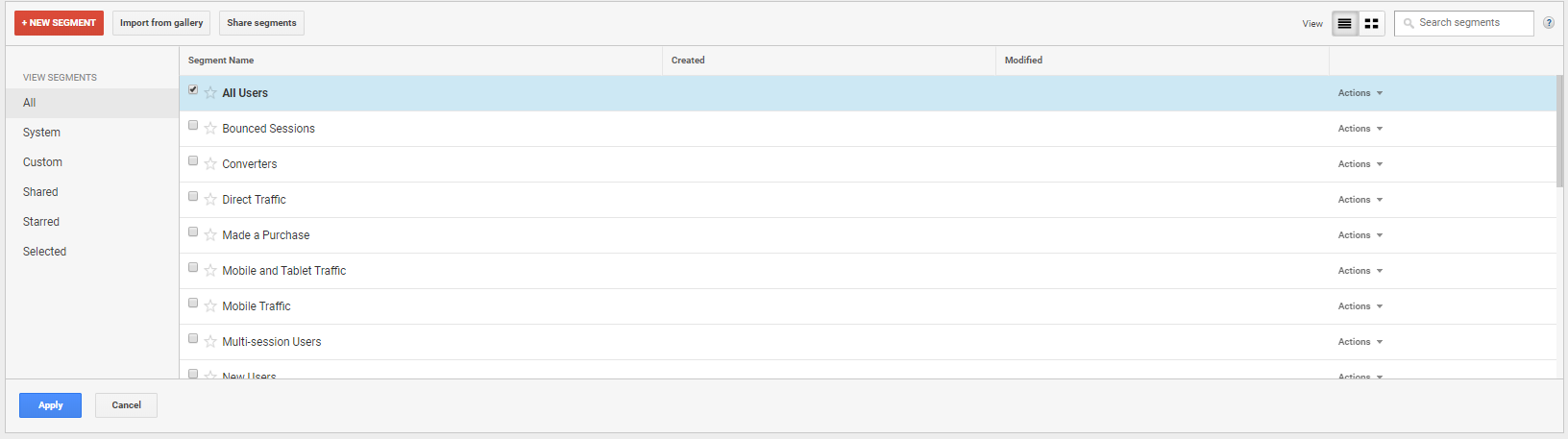Switch to list view layout
The height and width of the screenshot is (439, 1568).
pyautogui.click(x=1344, y=23)
